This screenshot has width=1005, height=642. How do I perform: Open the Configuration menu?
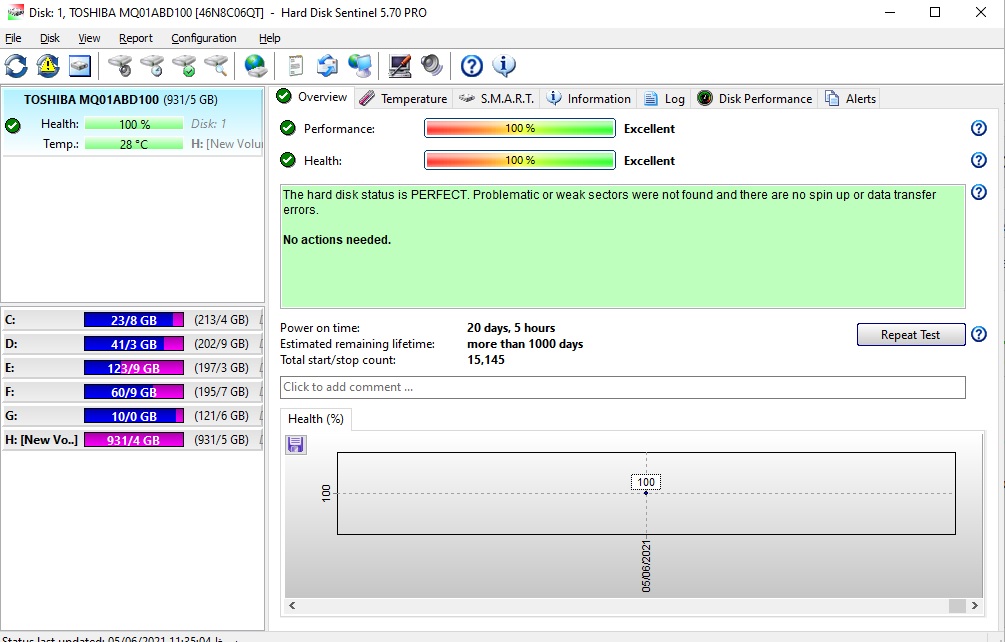[x=204, y=38]
